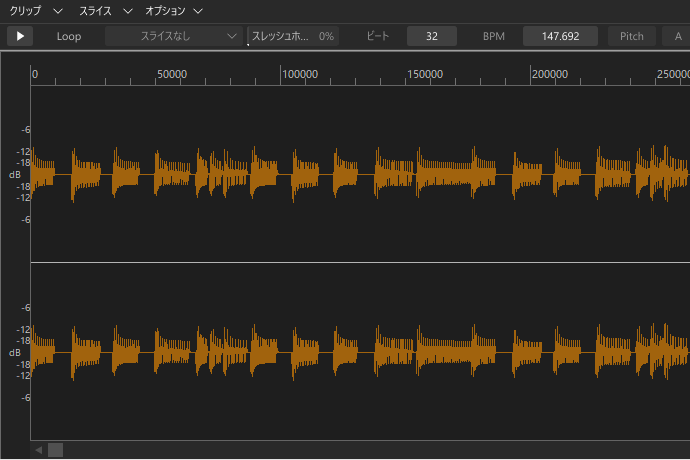Open the クリップ menu
This screenshot has height=460, width=690.
[26, 10]
